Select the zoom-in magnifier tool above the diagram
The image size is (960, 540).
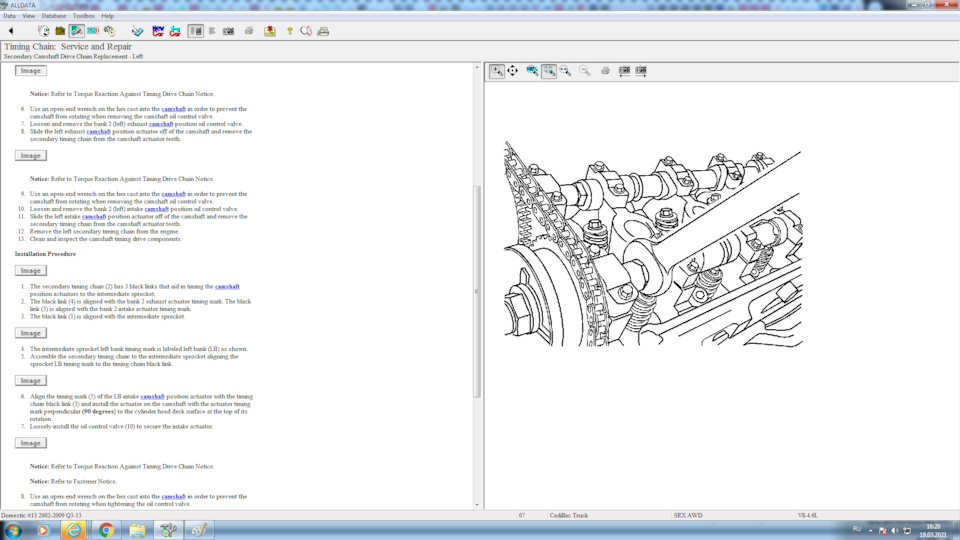[497, 71]
